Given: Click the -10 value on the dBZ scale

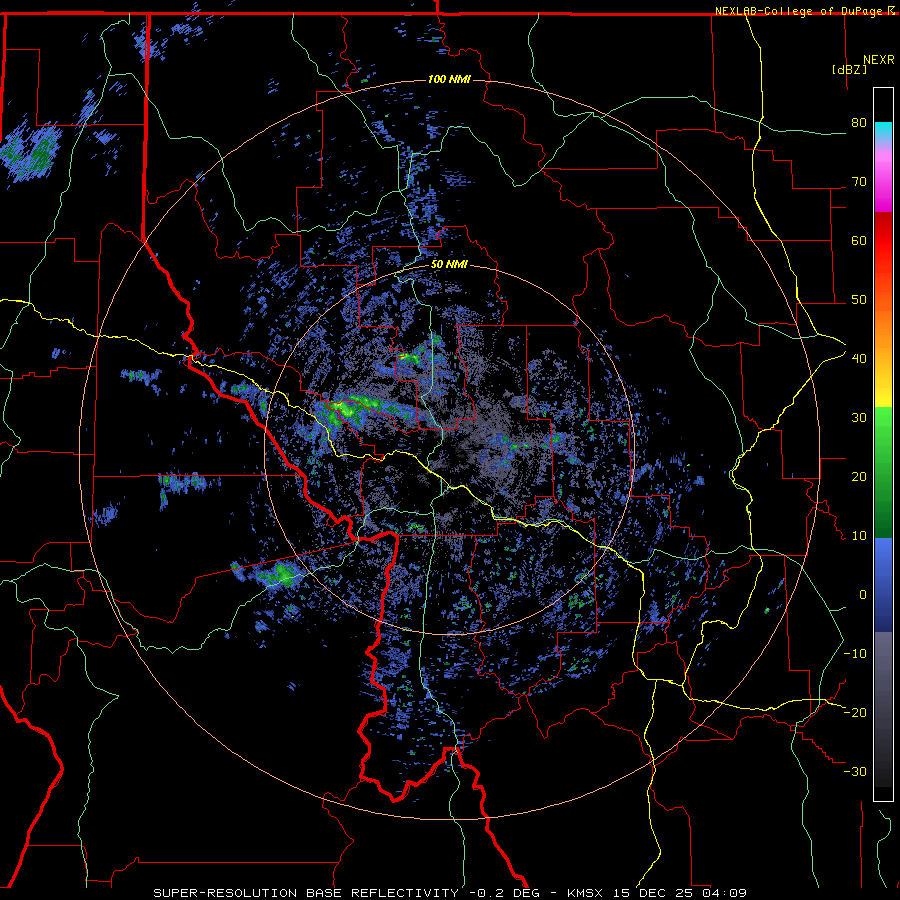Looking at the screenshot, I should tap(855, 654).
